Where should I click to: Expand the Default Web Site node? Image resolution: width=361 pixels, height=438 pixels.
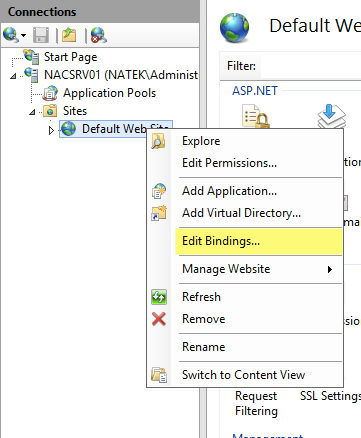click(x=51, y=130)
